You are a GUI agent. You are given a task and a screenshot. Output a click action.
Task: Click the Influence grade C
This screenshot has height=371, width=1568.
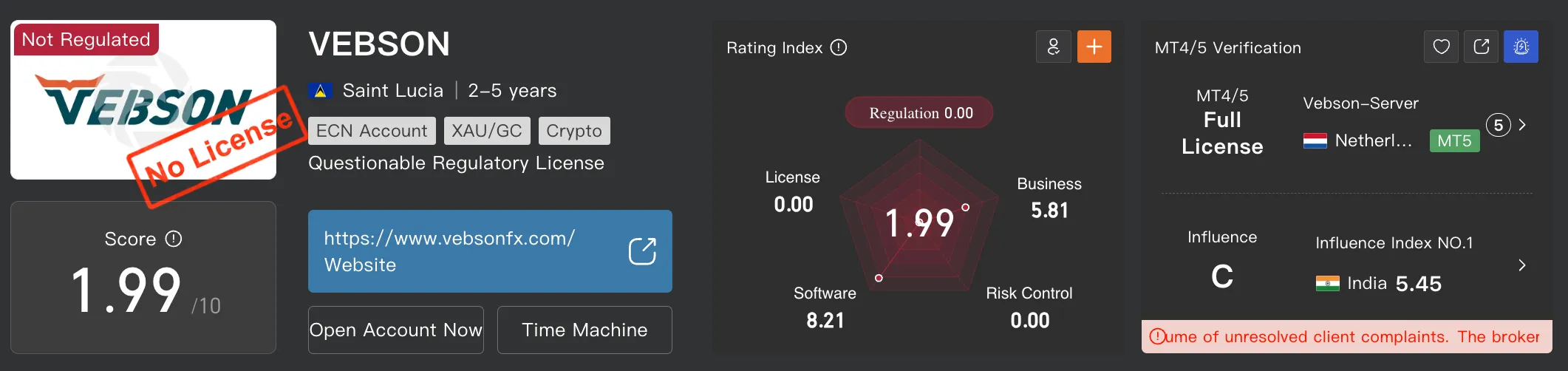(x=1222, y=276)
